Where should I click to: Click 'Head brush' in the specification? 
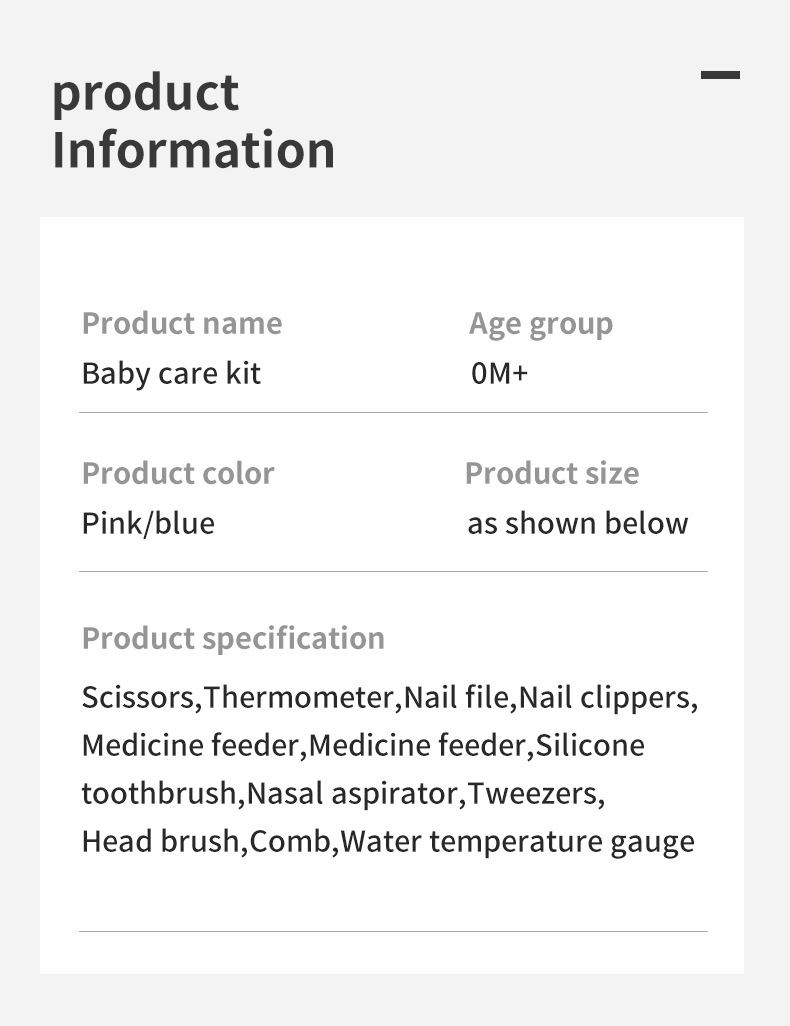point(160,841)
